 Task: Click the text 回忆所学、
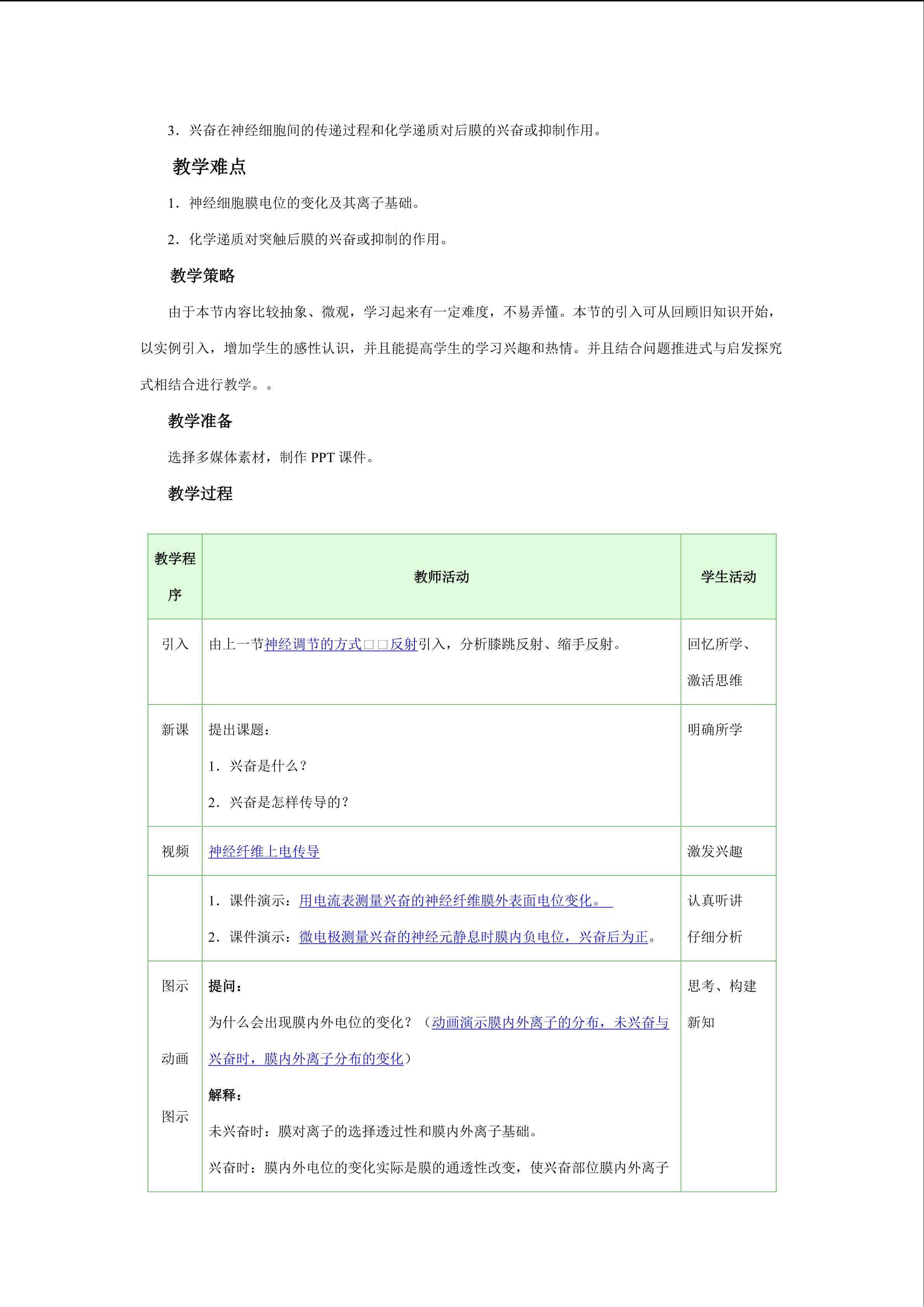click(720, 644)
